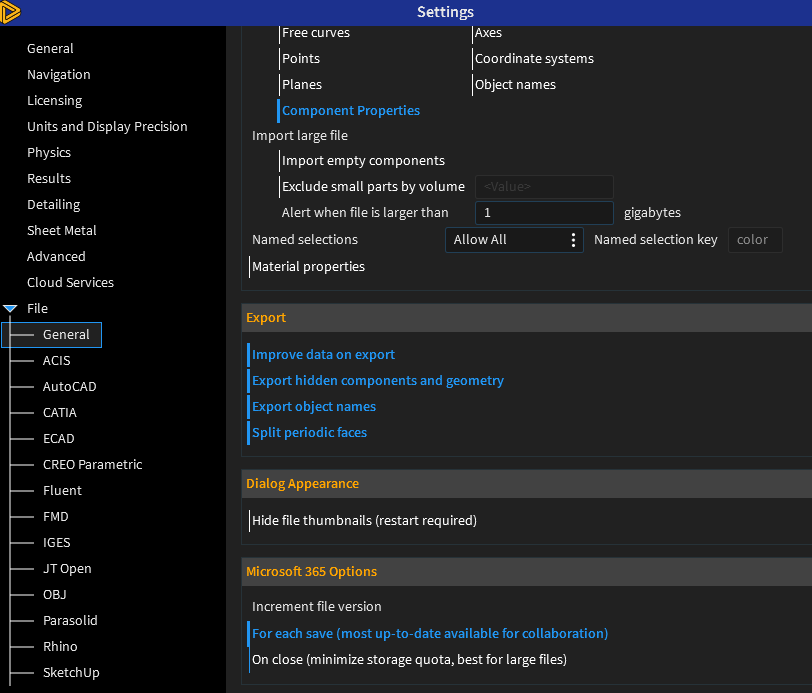Screen dimensions: 812x693
Task: Select AutoCAD under File options
Action: (69, 387)
